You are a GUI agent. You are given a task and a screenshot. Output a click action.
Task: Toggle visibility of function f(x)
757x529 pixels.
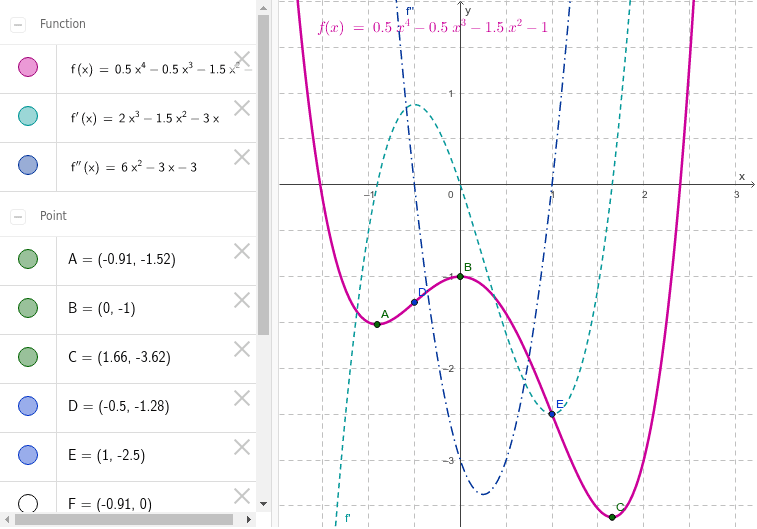point(28,67)
